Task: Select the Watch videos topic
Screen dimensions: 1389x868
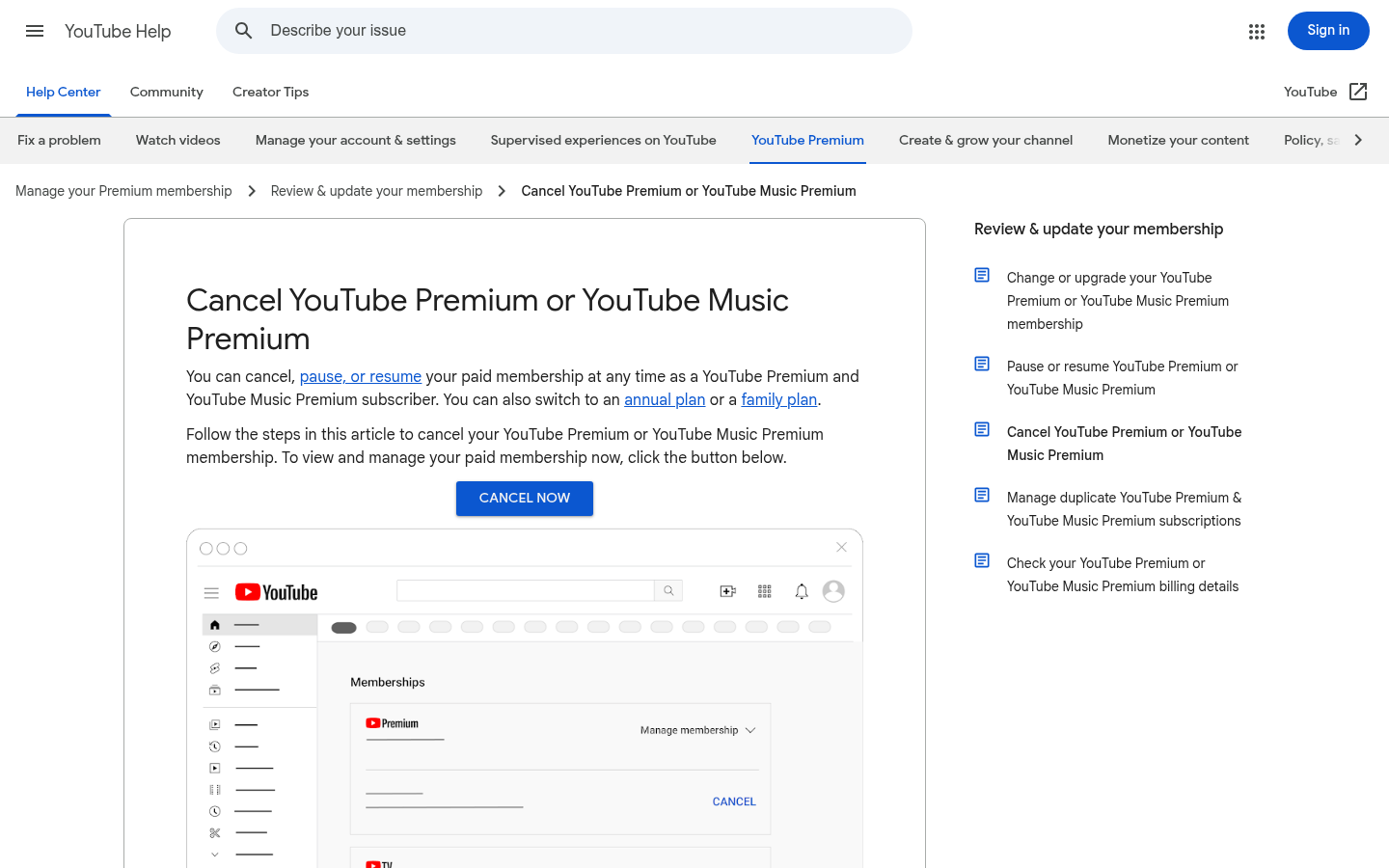Action: click(178, 141)
